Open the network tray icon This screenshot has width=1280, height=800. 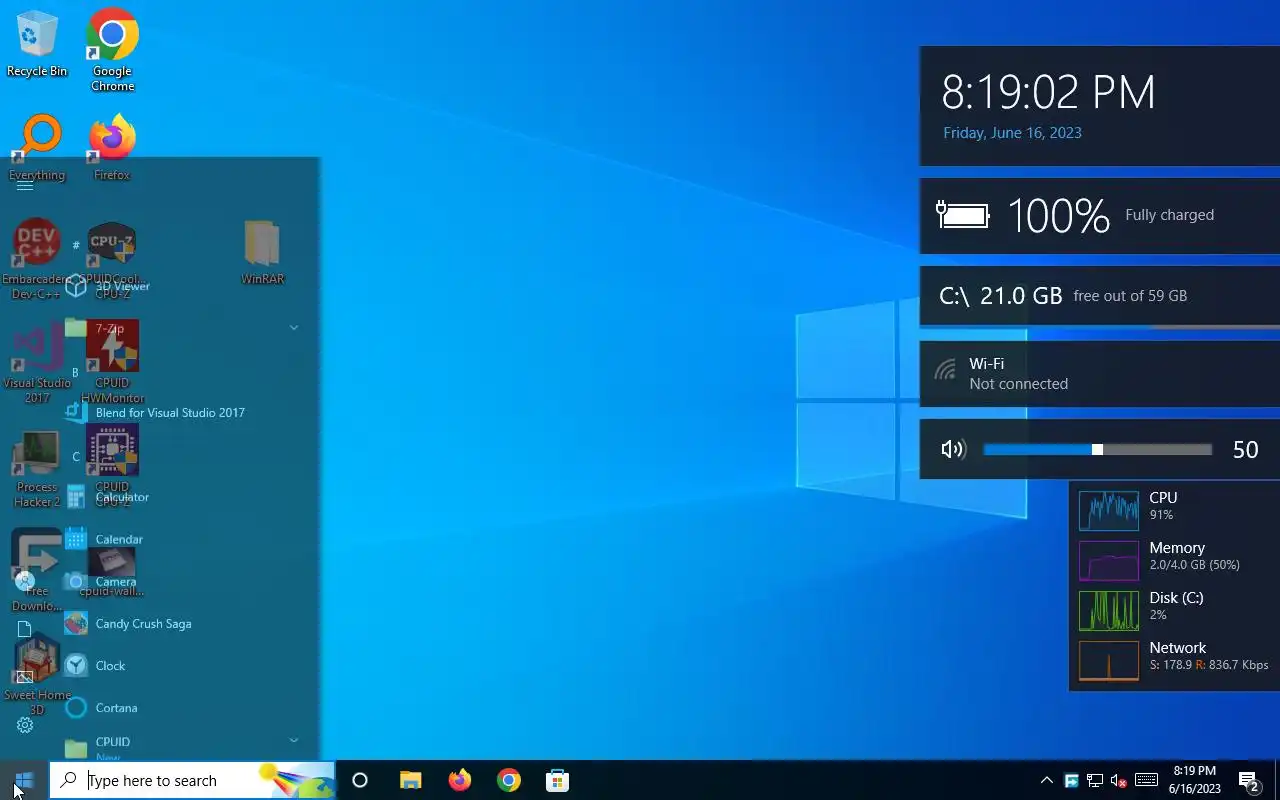pos(1095,780)
